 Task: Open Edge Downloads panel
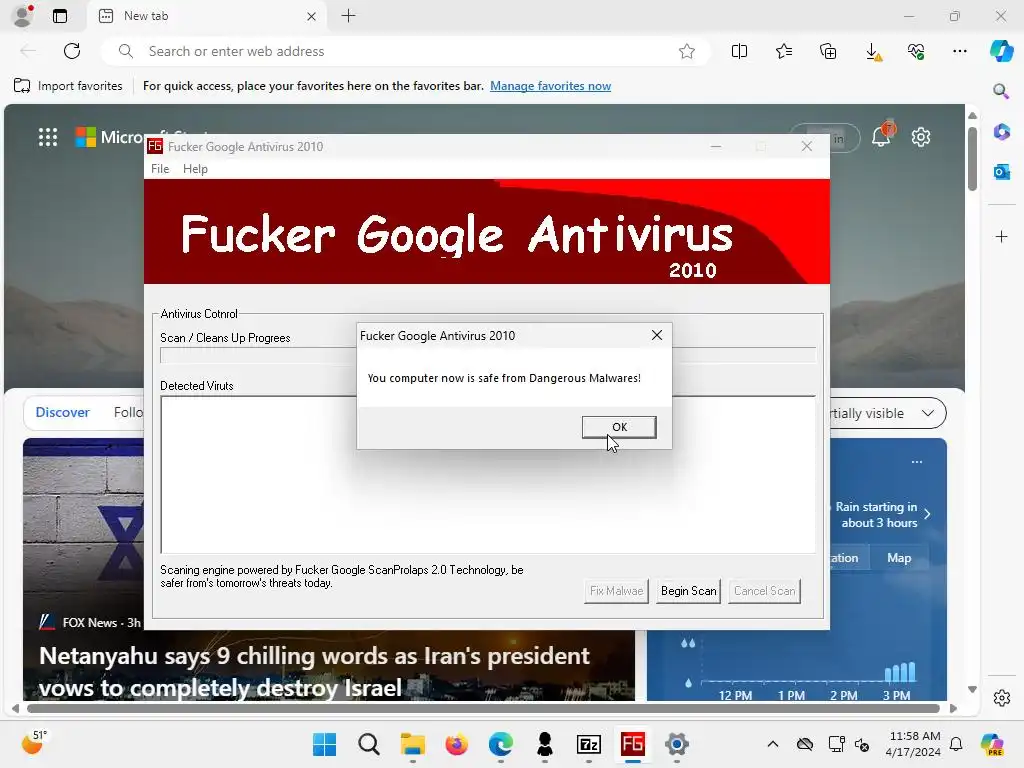click(x=872, y=51)
